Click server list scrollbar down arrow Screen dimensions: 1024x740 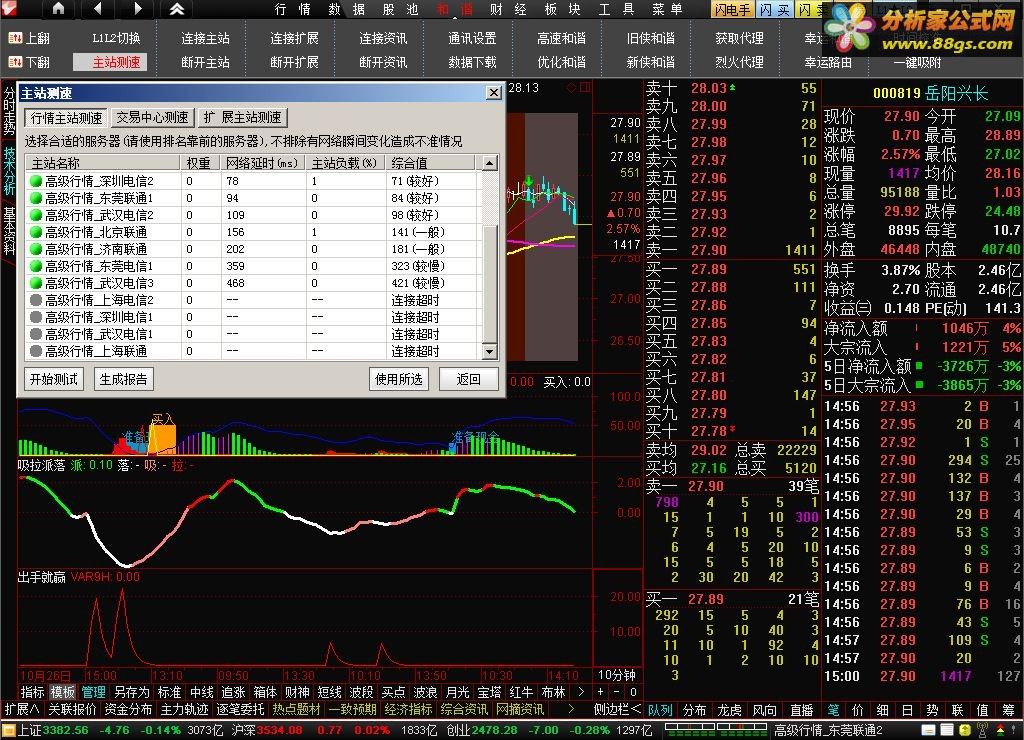point(490,351)
